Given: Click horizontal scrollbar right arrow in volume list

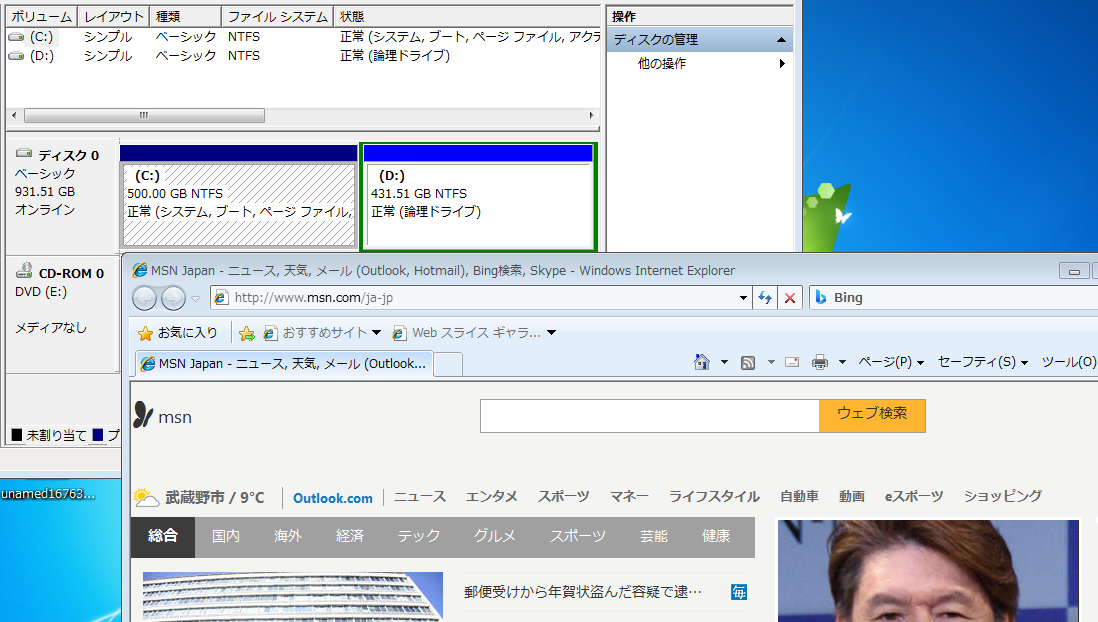Looking at the screenshot, I should pos(592,116).
